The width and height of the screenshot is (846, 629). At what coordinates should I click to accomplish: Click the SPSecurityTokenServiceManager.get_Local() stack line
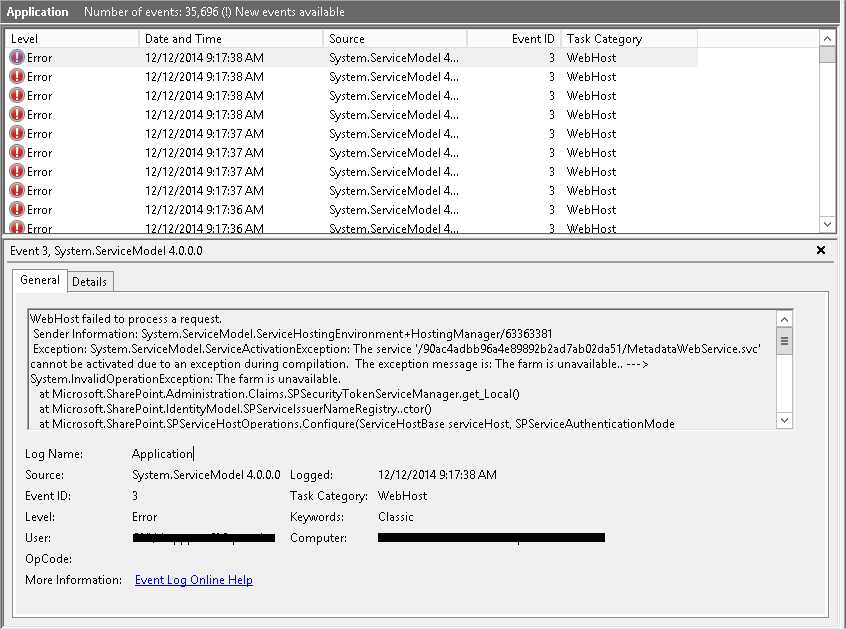279,394
